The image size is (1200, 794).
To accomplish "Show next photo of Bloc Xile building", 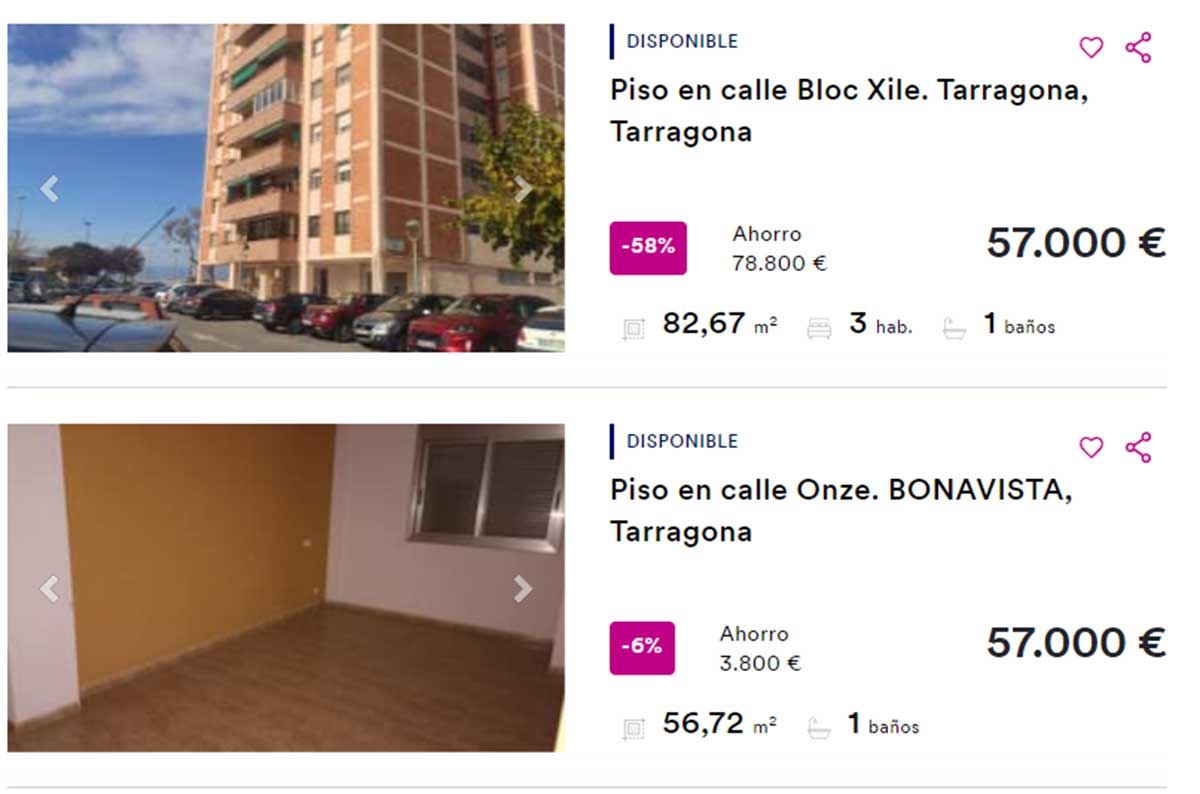I will click(x=522, y=189).
